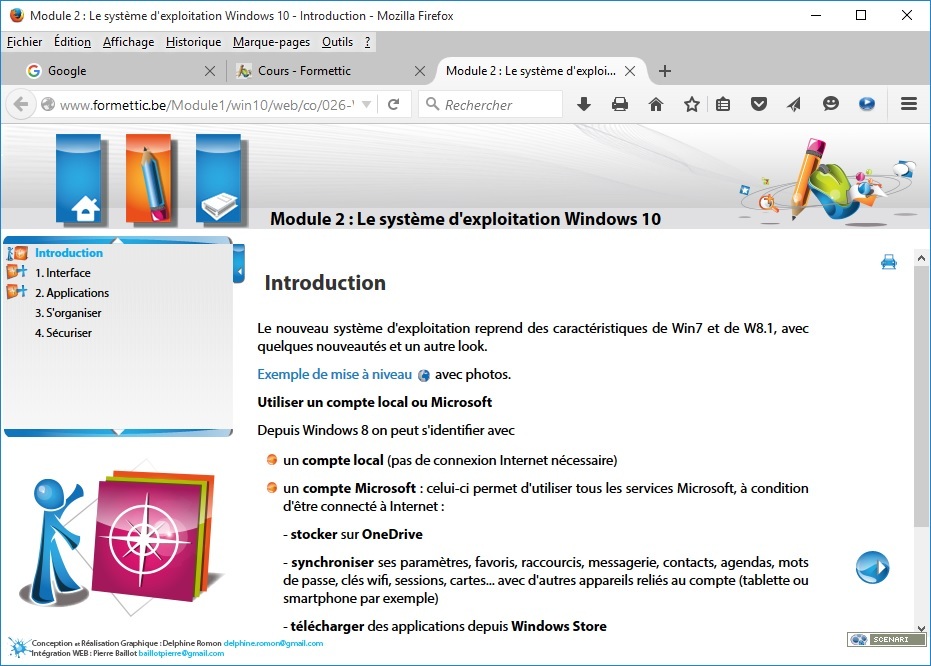Expand the 2. Applications tree node

coord(17,291)
